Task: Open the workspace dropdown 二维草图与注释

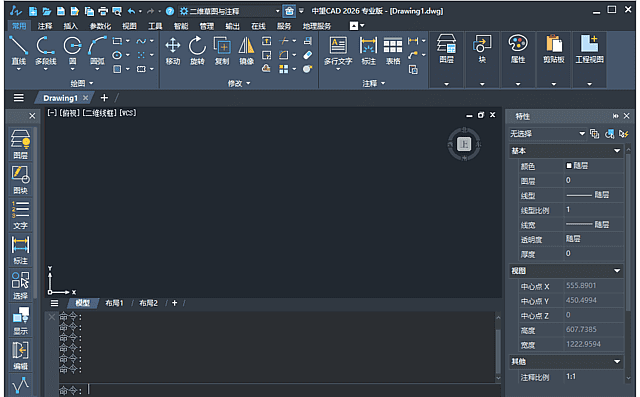Action: 230,11
